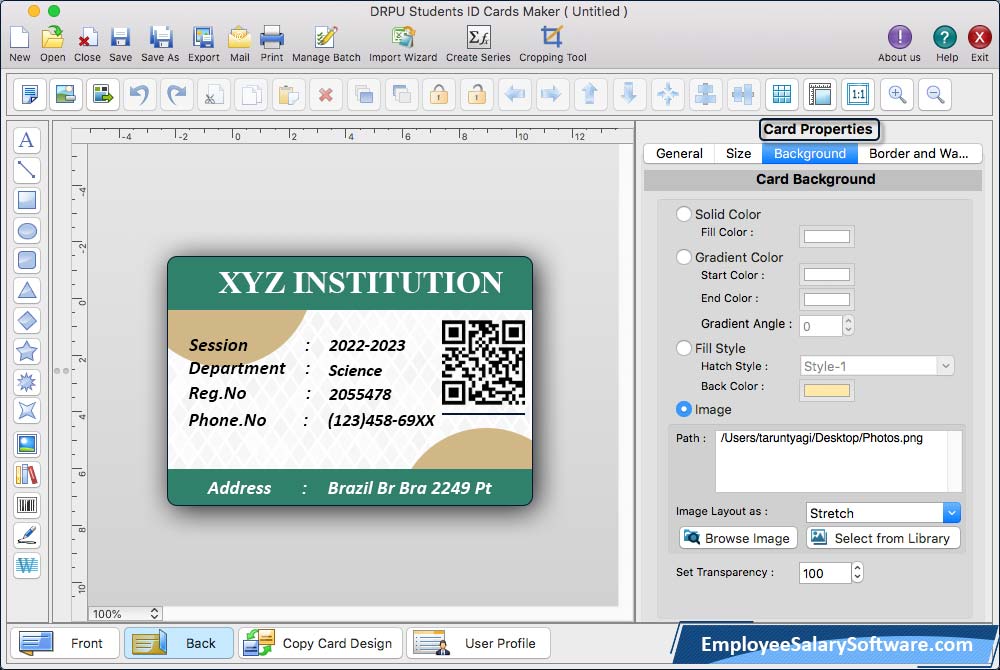Click the Copy Card Design button
Screen dimensions: 1000x670
(321, 643)
